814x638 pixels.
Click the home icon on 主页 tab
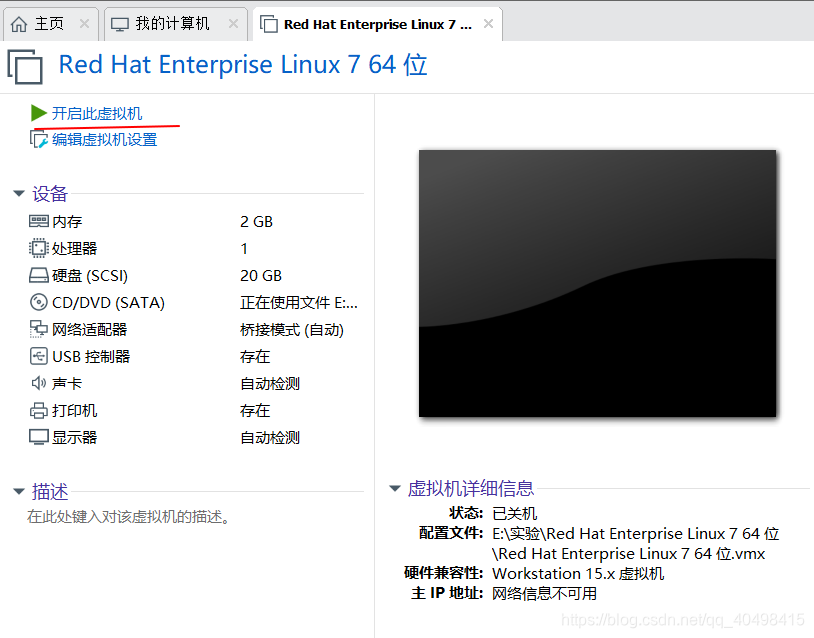19,24
